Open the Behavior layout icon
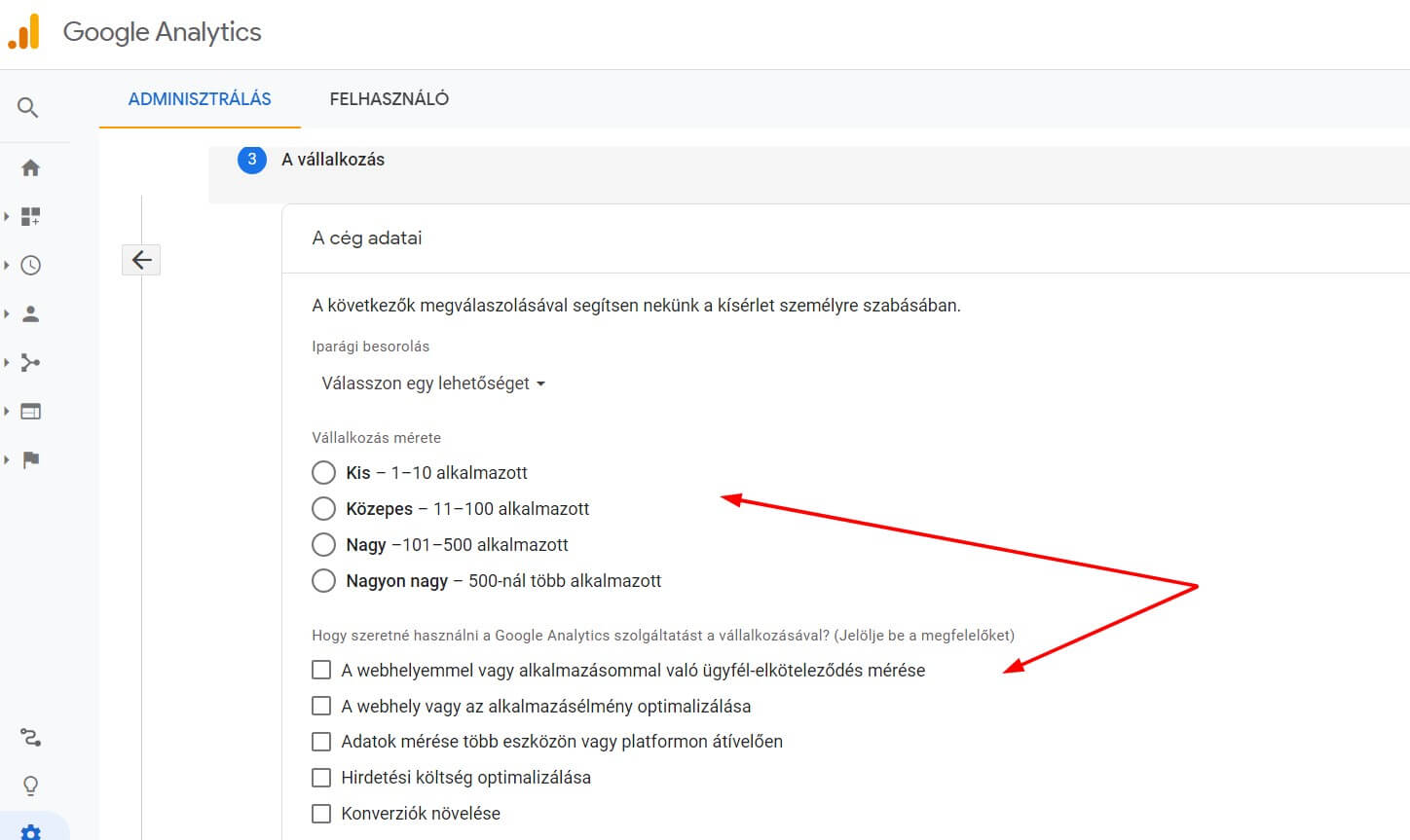The height and width of the screenshot is (840, 1410). (31, 411)
